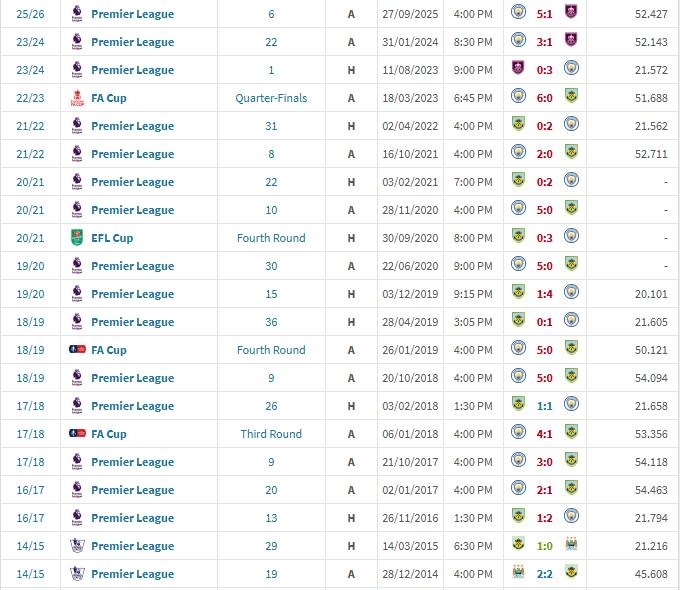Open the EFL Cup competition link
Viewport: 680px width, 590px height.
tap(112, 238)
